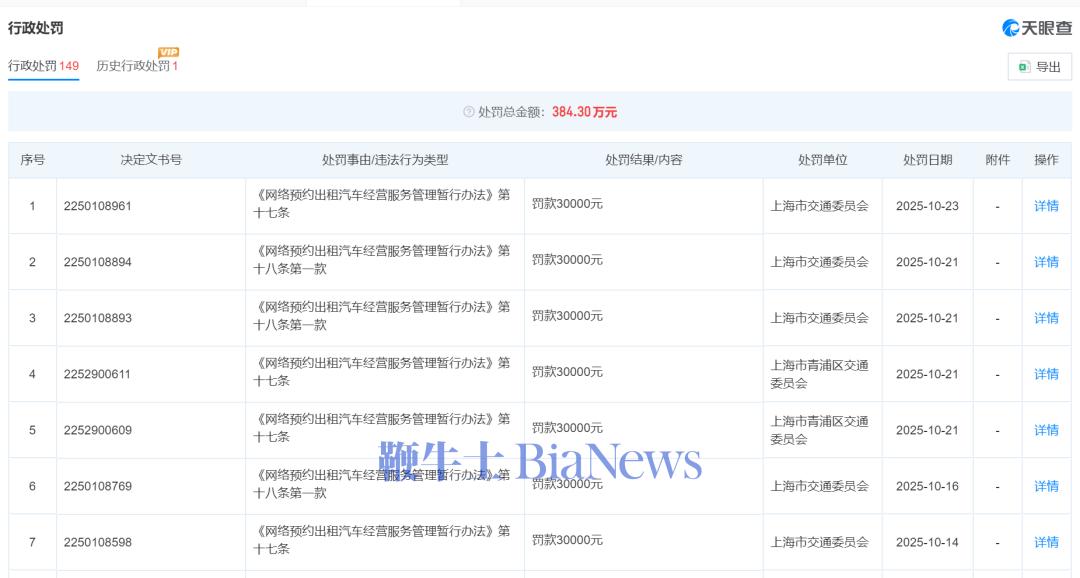Select the 384.30万元 total penalty amount
Image resolution: width=1080 pixels, height=578 pixels.
pos(584,112)
